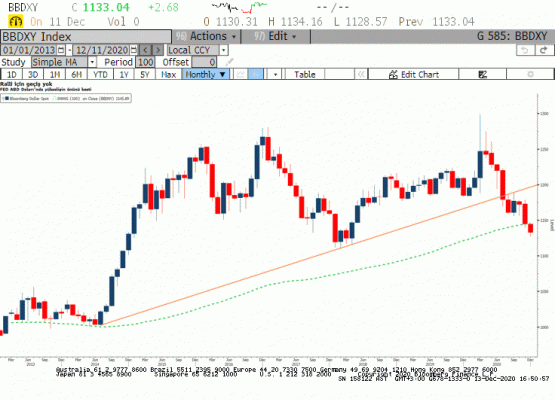The height and width of the screenshot is (400, 555).
Task: Select the Max range tab
Action: pos(168,74)
